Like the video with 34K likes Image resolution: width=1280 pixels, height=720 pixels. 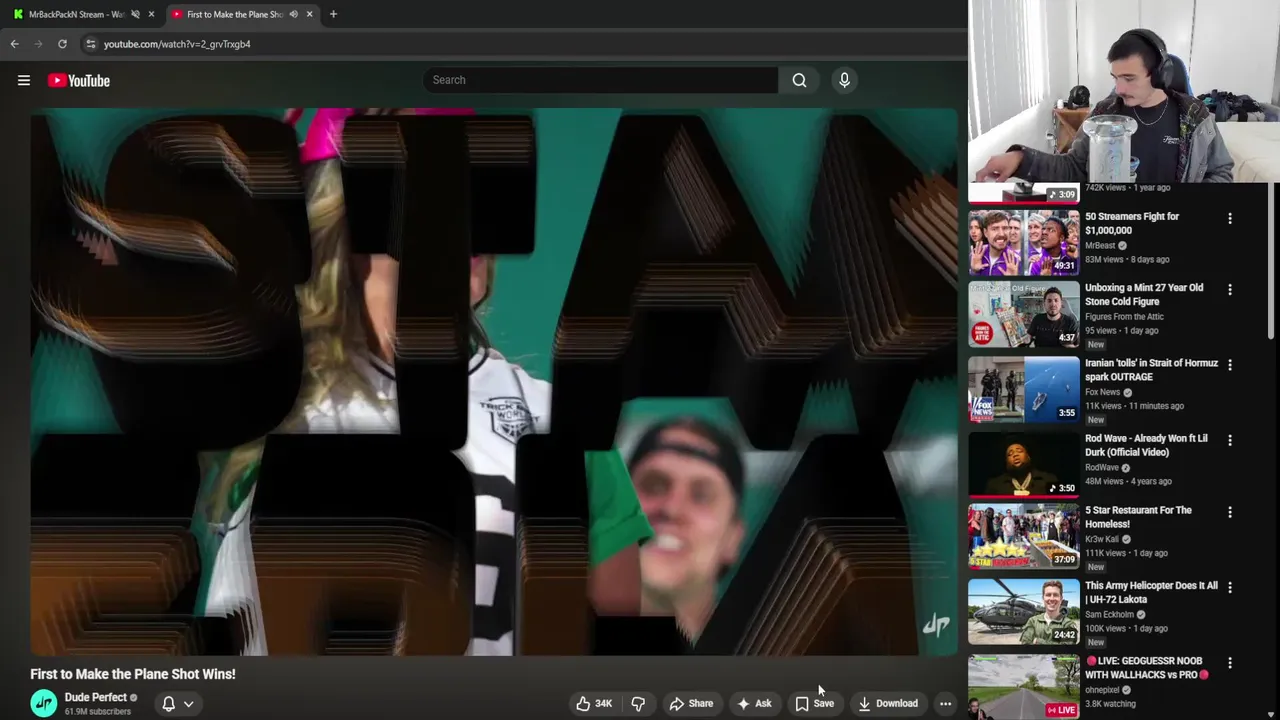pos(593,703)
